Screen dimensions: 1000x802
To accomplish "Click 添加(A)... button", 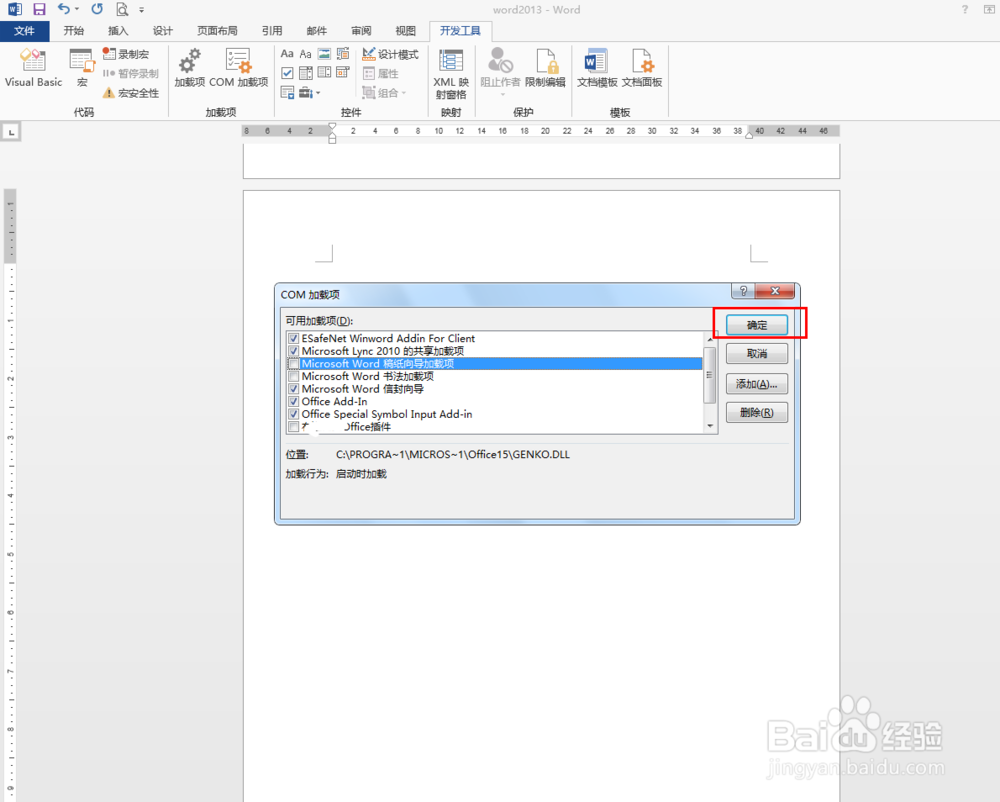I will (x=757, y=384).
